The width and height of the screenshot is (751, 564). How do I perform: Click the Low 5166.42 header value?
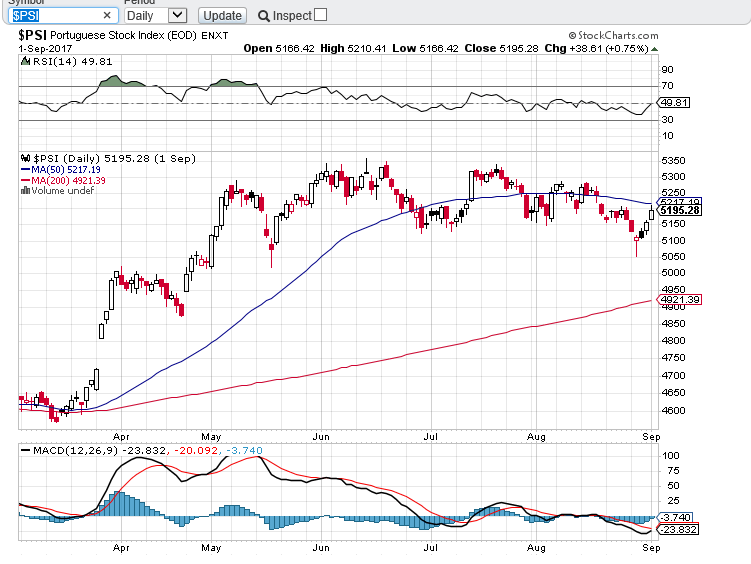[425, 48]
